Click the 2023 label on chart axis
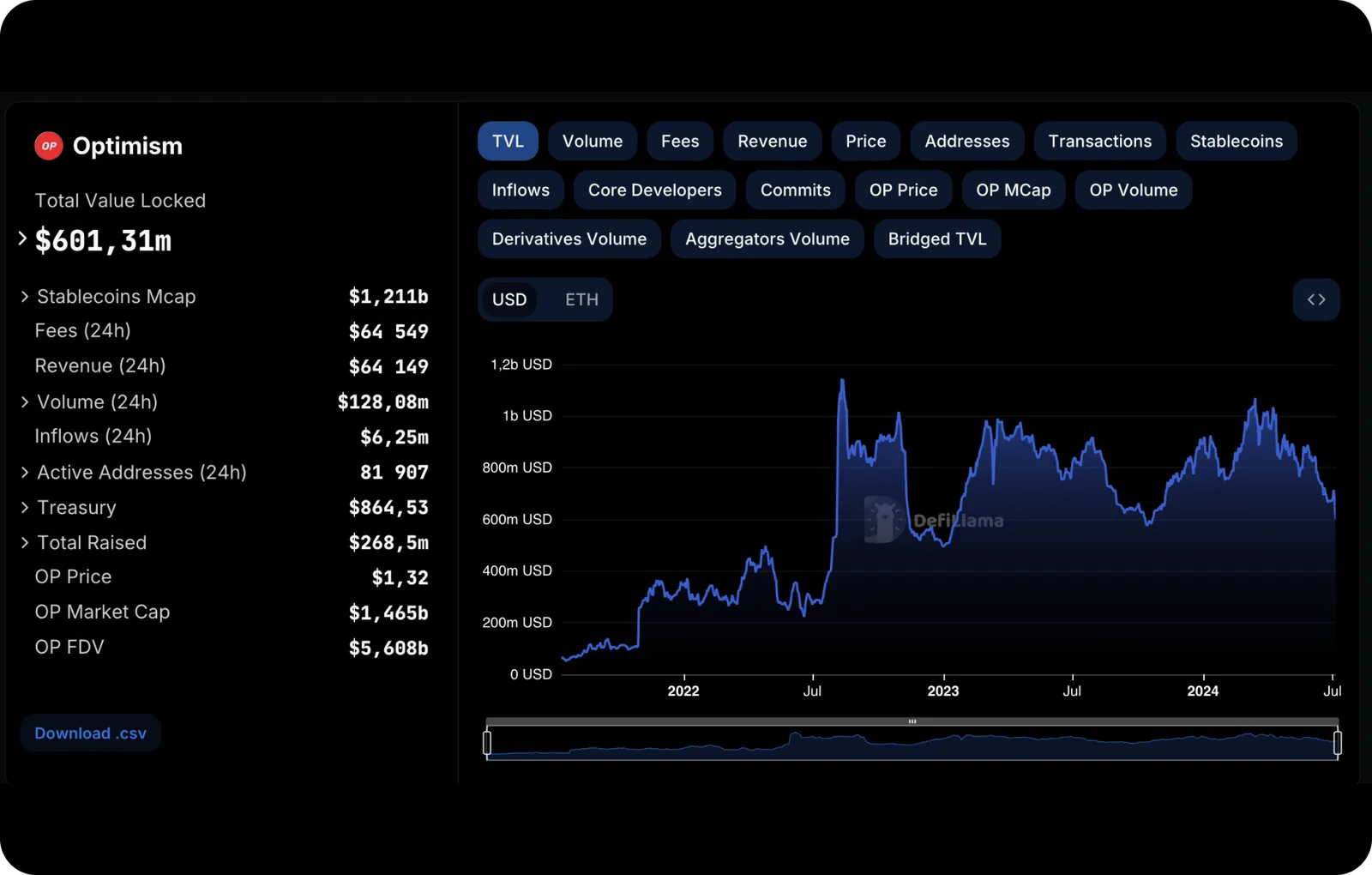The height and width of the screenshot is (875, 1372). 943,691
